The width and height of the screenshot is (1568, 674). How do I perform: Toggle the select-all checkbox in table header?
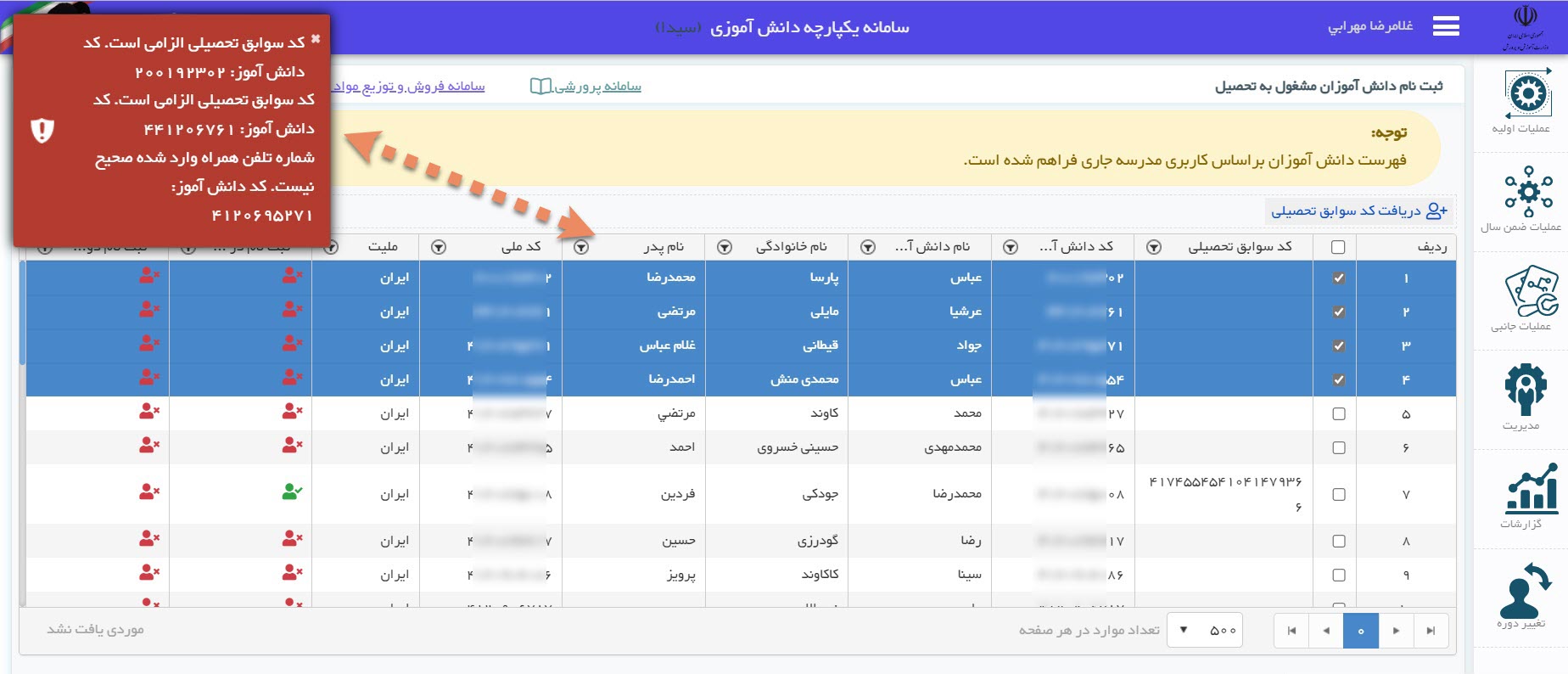tap(1338, 247)
